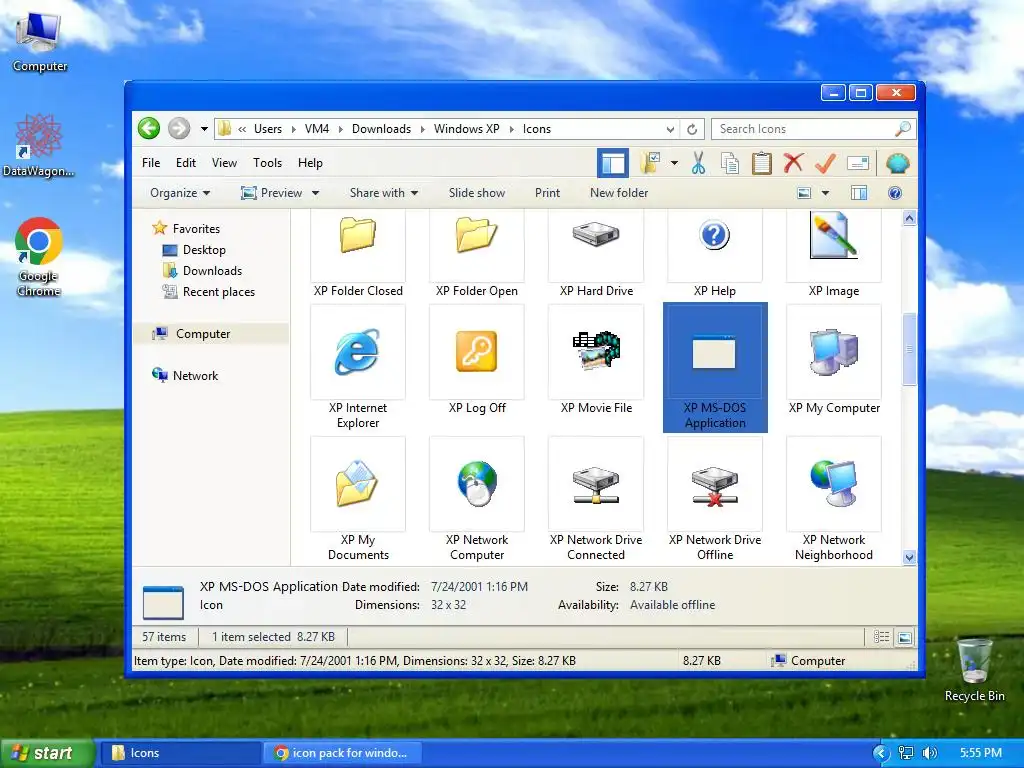Image resolution: width=1024 pixels, height=768 pixels.
Task: Click the Refresh button in address bar
Action: pos(692,129)
